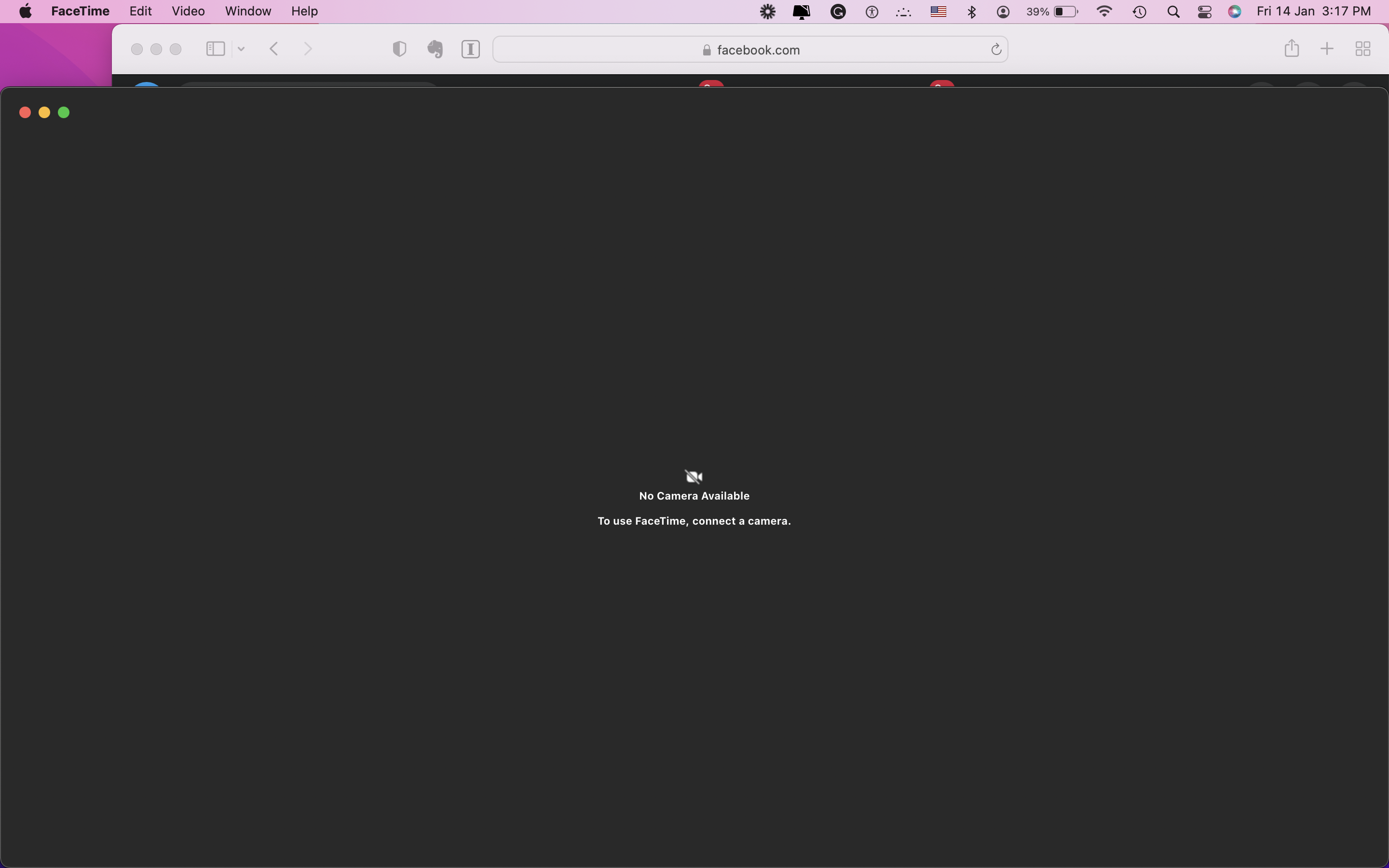
Task: Open the Apple menu
Action: (x=25, y=12)
